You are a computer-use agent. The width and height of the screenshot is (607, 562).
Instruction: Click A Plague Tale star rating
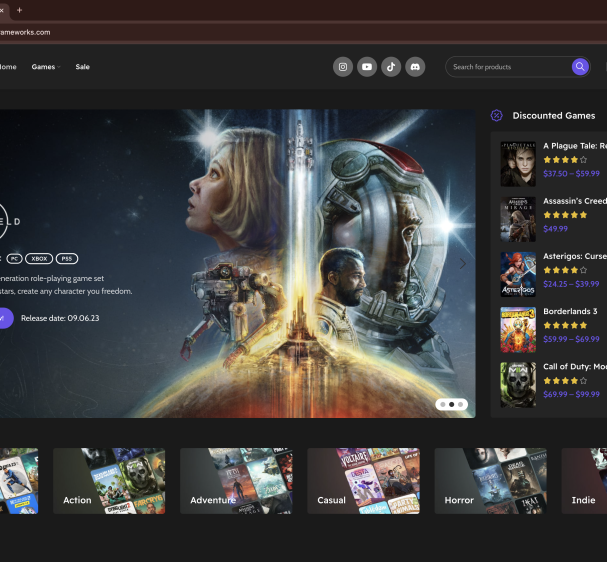[565, 159]
